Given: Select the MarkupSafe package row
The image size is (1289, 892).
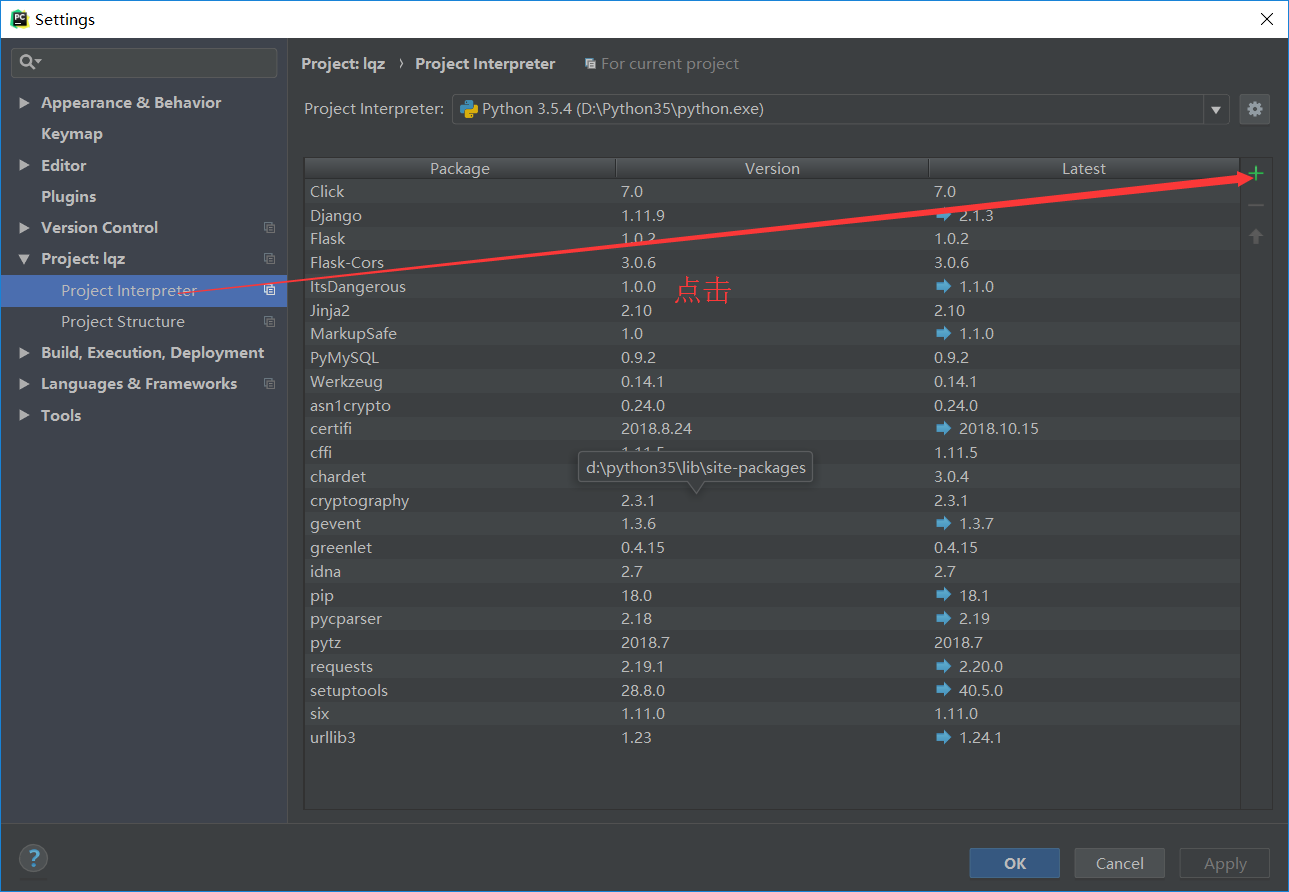Looking at the screenshot, I should (x=772, y=334).
